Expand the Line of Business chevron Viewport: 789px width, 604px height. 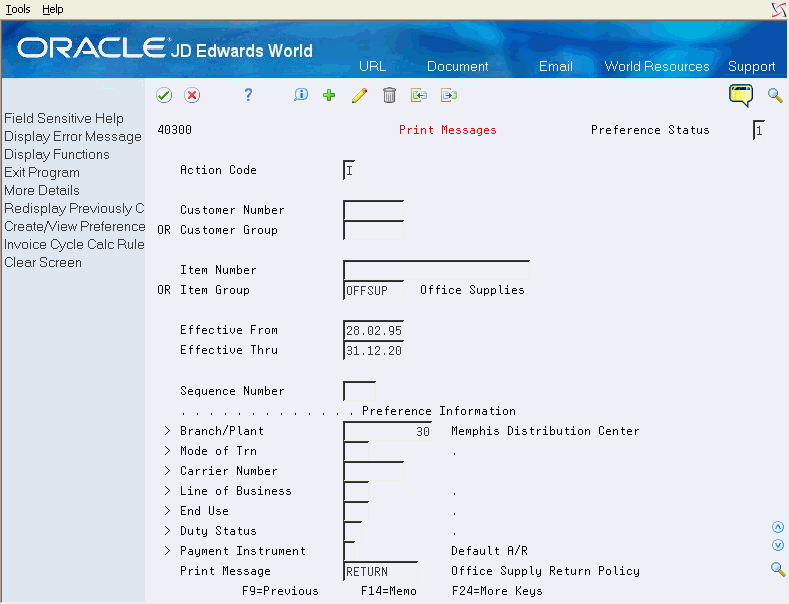pos(167,491)
